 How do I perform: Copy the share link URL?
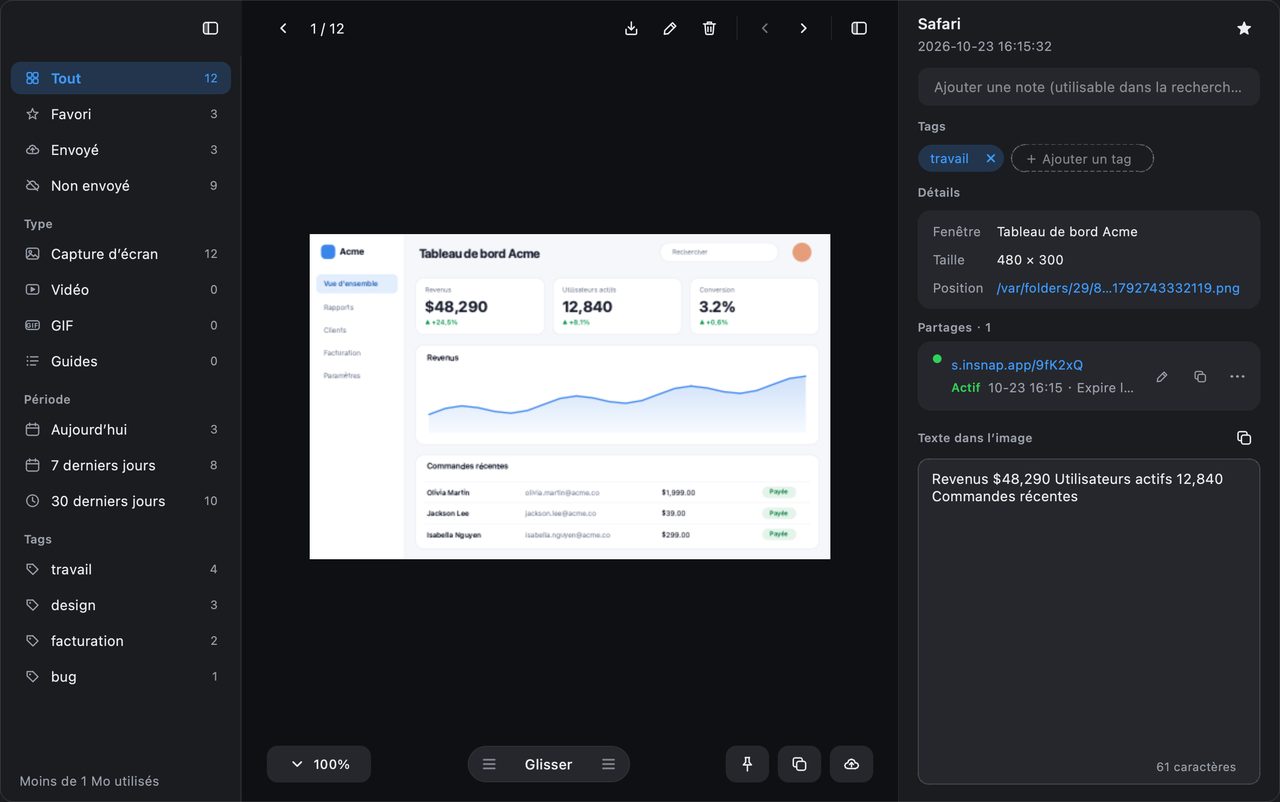pyautogui.click(x=1200, y=377)
